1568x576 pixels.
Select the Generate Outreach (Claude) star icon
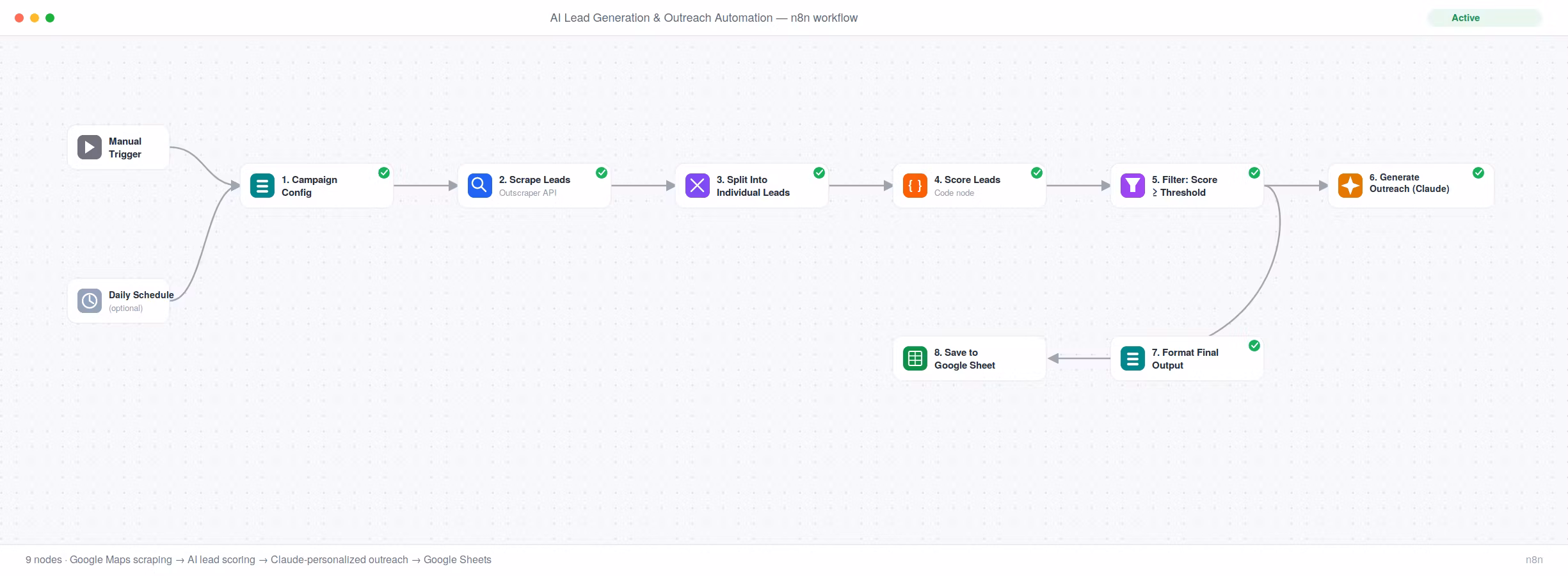(1350, 186)
